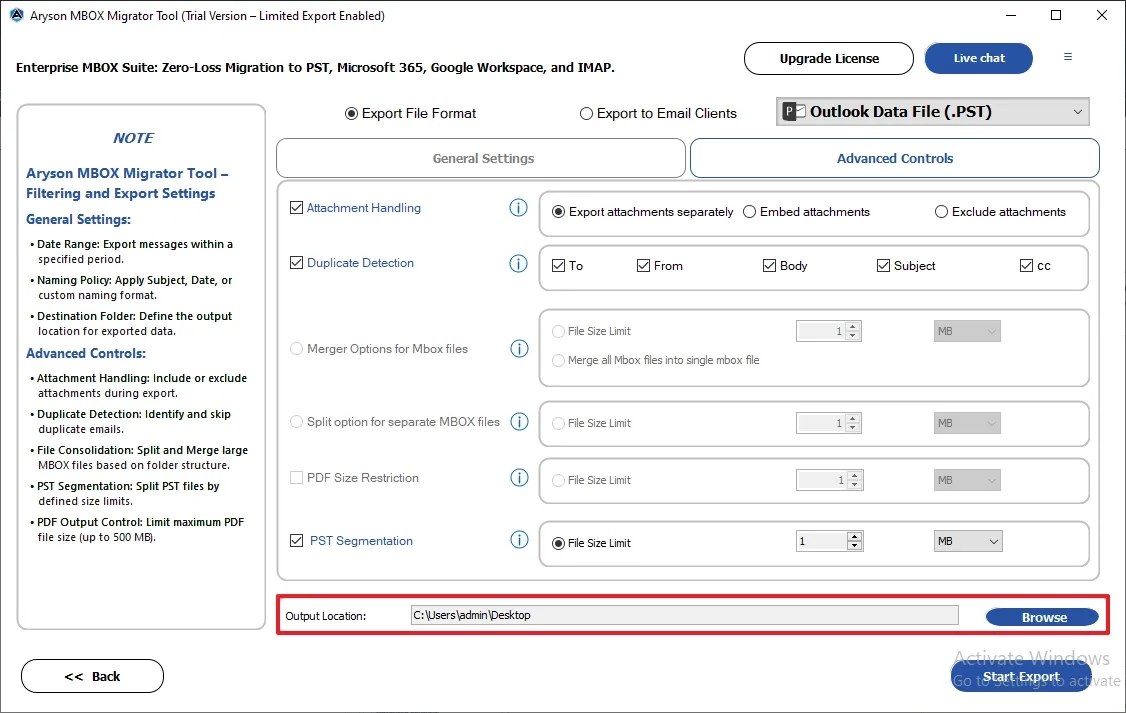Choose Exclude attachments option
1126x713 pixels.
941,212
